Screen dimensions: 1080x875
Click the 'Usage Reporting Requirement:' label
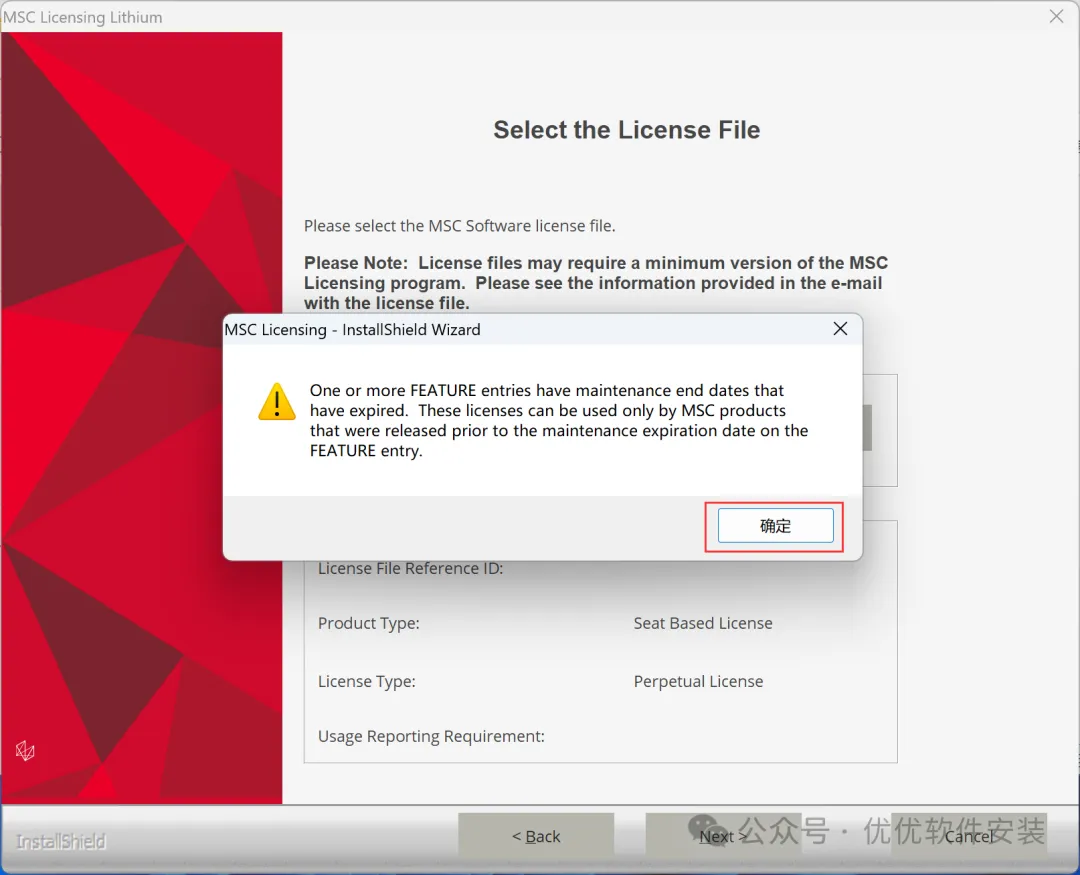pos(431,736)
